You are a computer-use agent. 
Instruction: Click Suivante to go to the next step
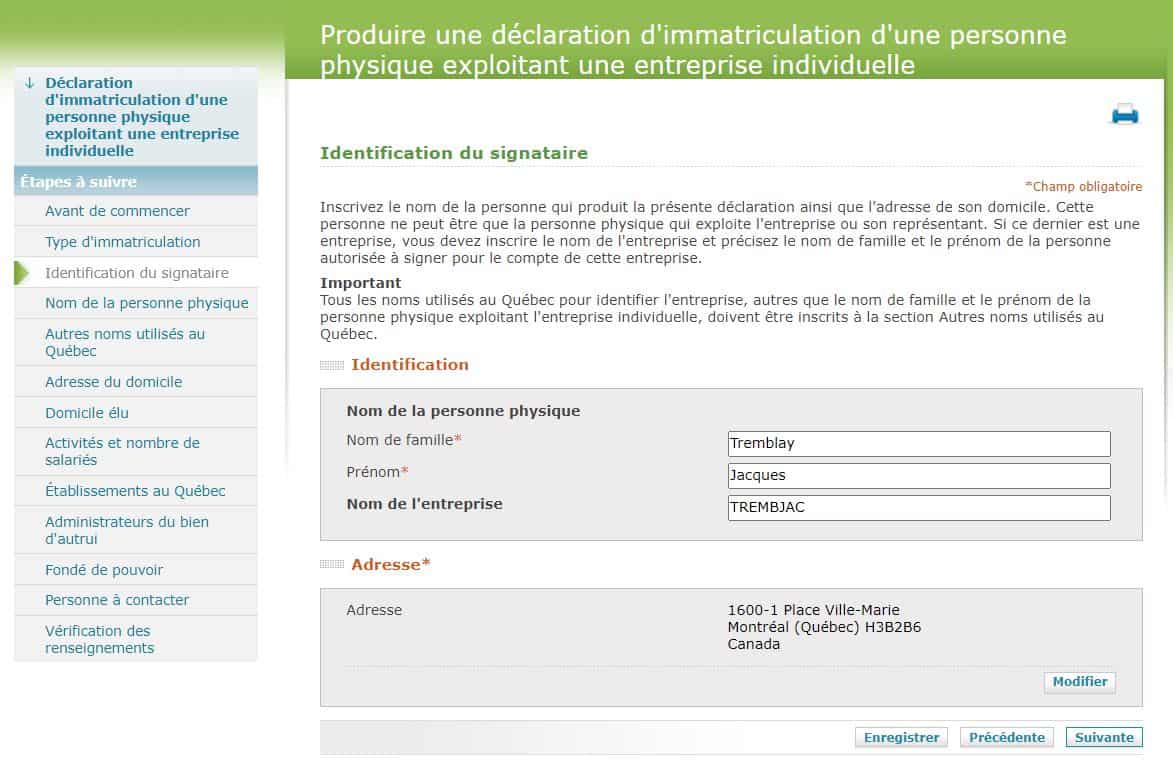[x=1104, y=737]
